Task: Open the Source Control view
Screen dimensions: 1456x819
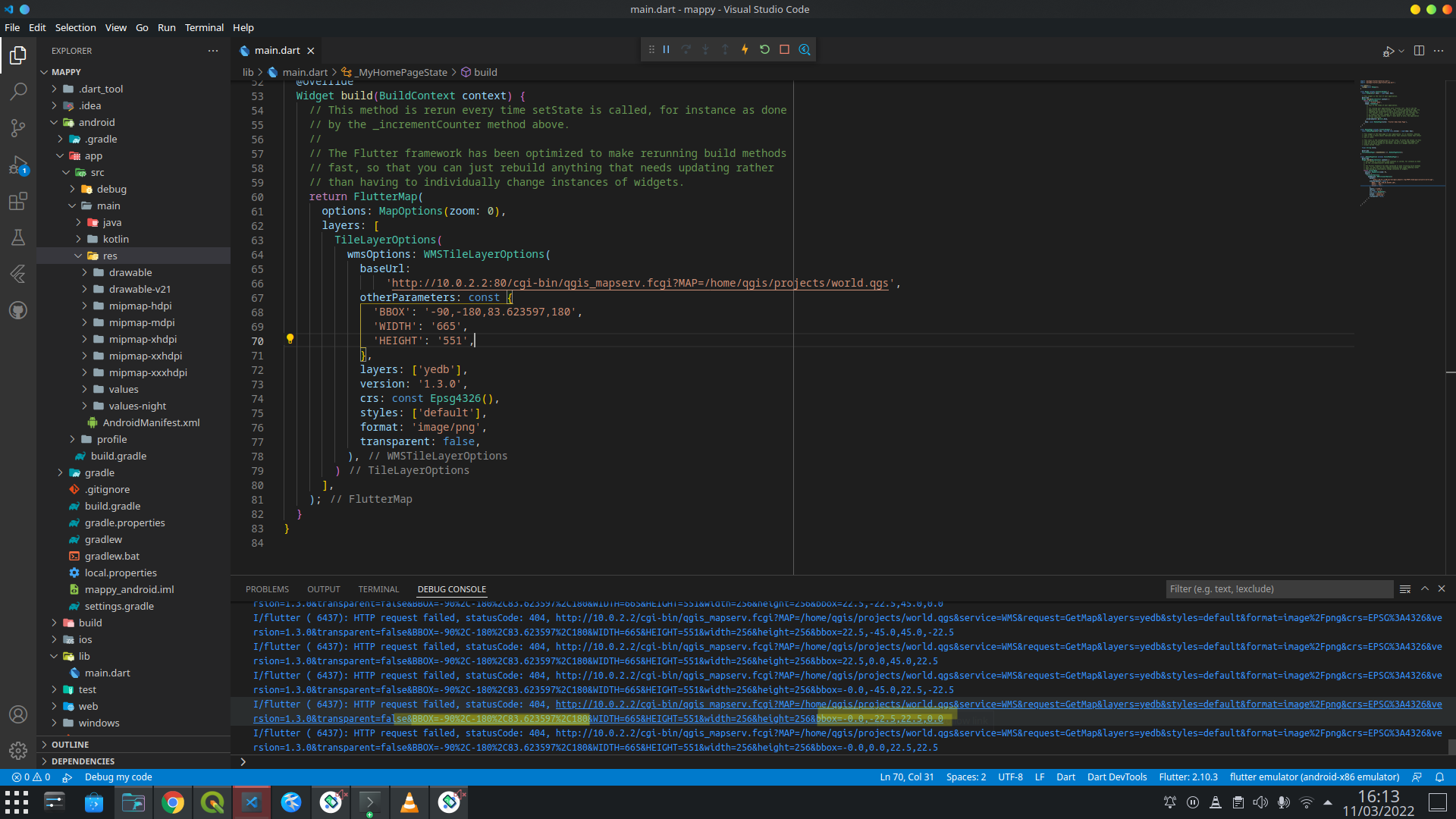Action: 18,128
